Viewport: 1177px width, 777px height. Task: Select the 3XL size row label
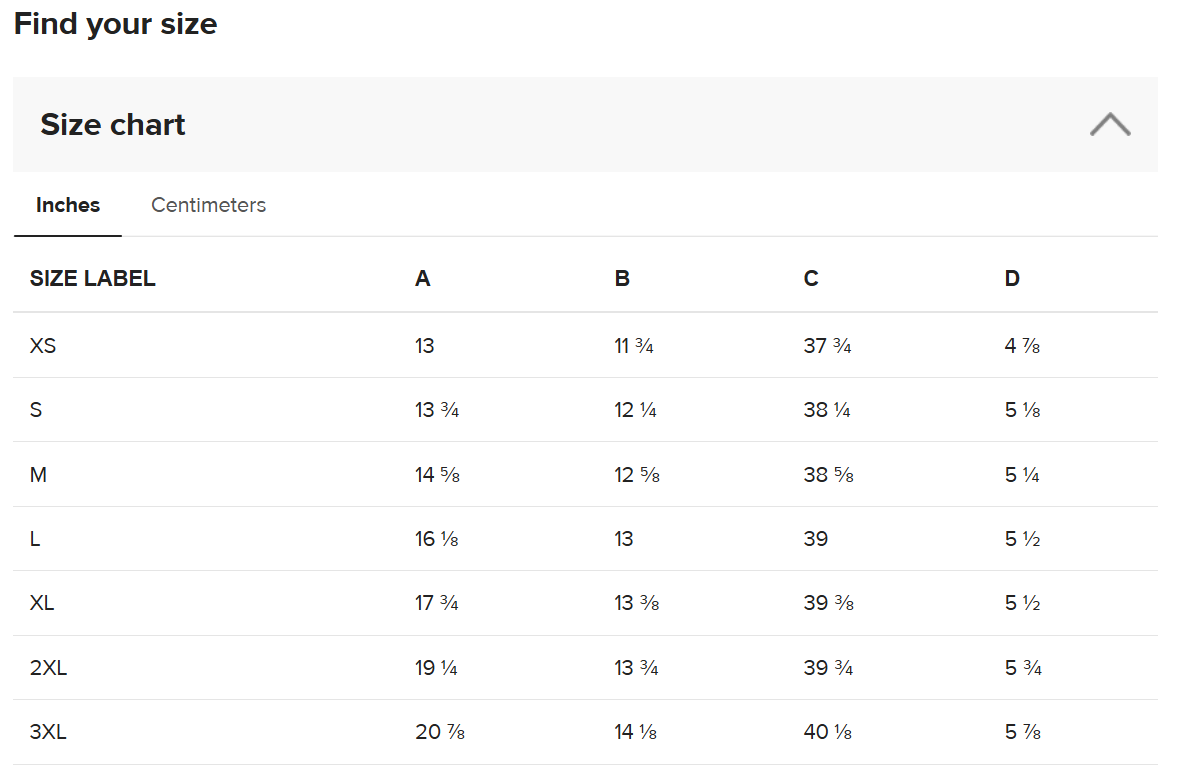tap(48, 732)
